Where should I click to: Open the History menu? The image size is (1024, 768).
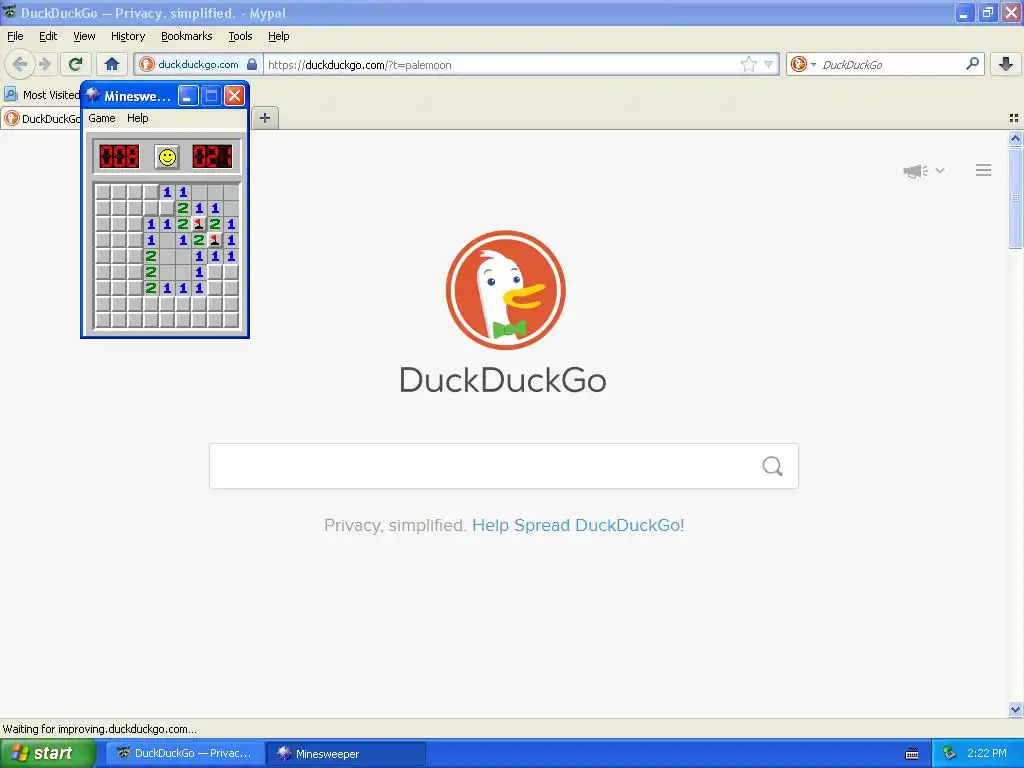point(128,36)
